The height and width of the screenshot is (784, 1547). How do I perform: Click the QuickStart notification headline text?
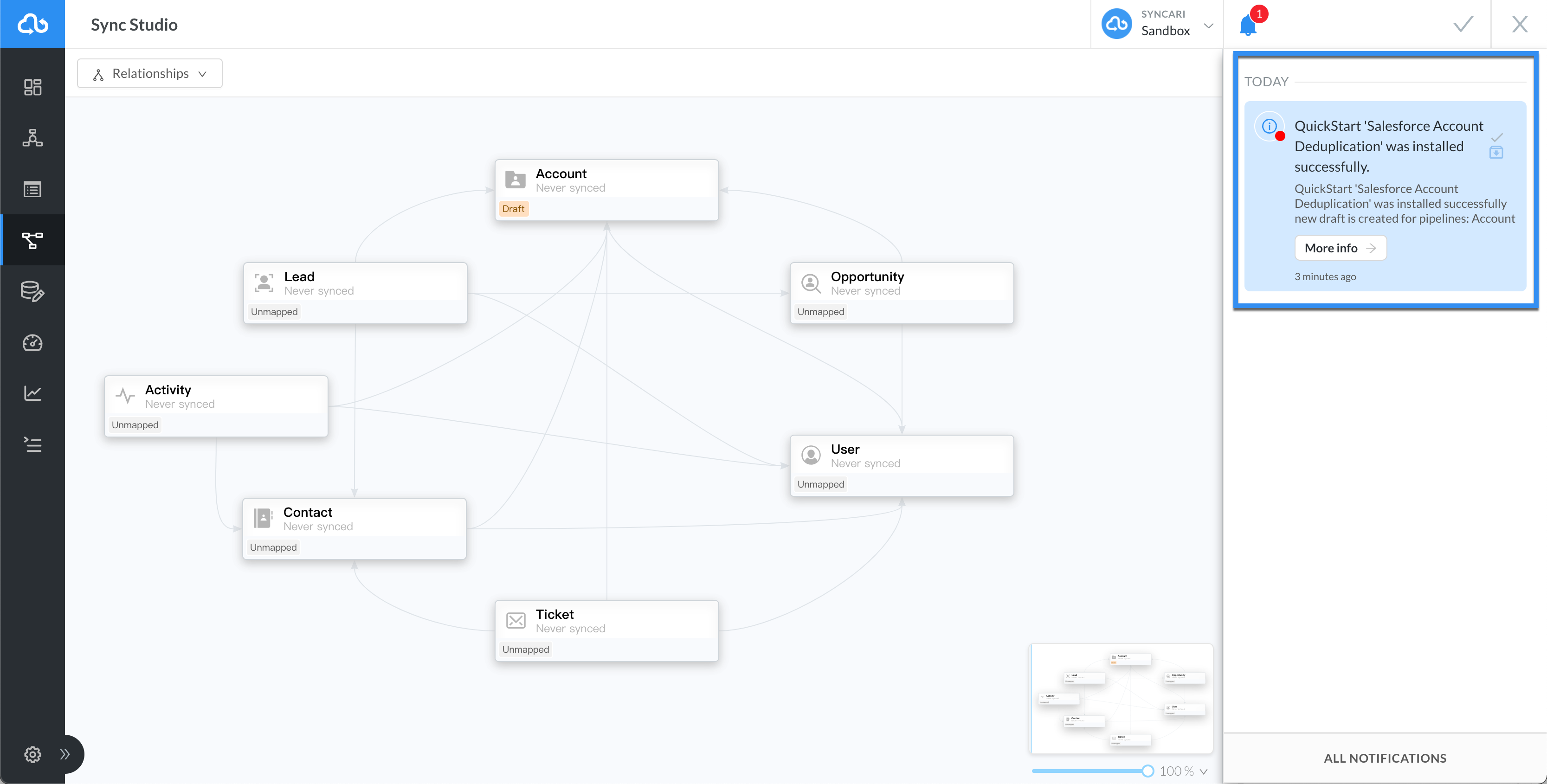pos(1388,147)
